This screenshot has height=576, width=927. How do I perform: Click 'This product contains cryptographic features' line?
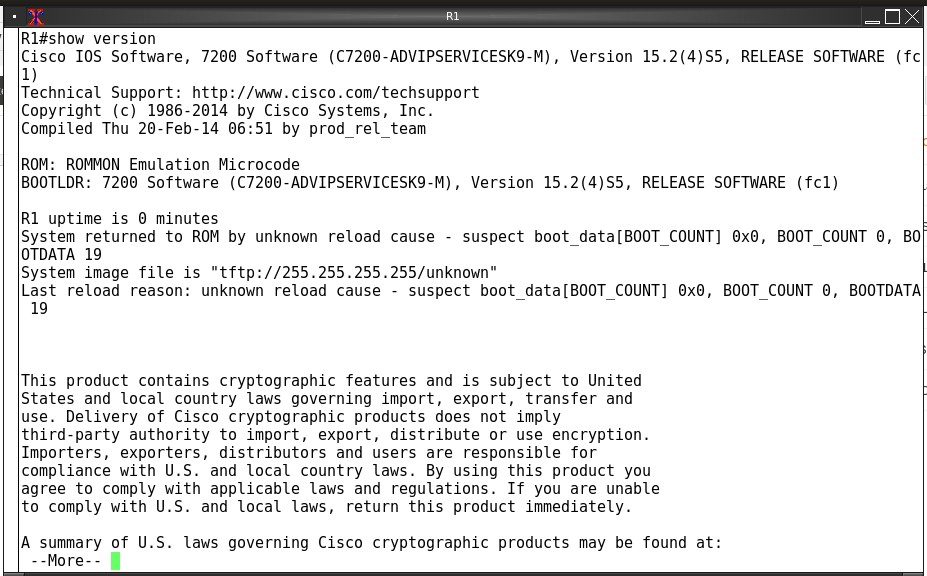332,381
